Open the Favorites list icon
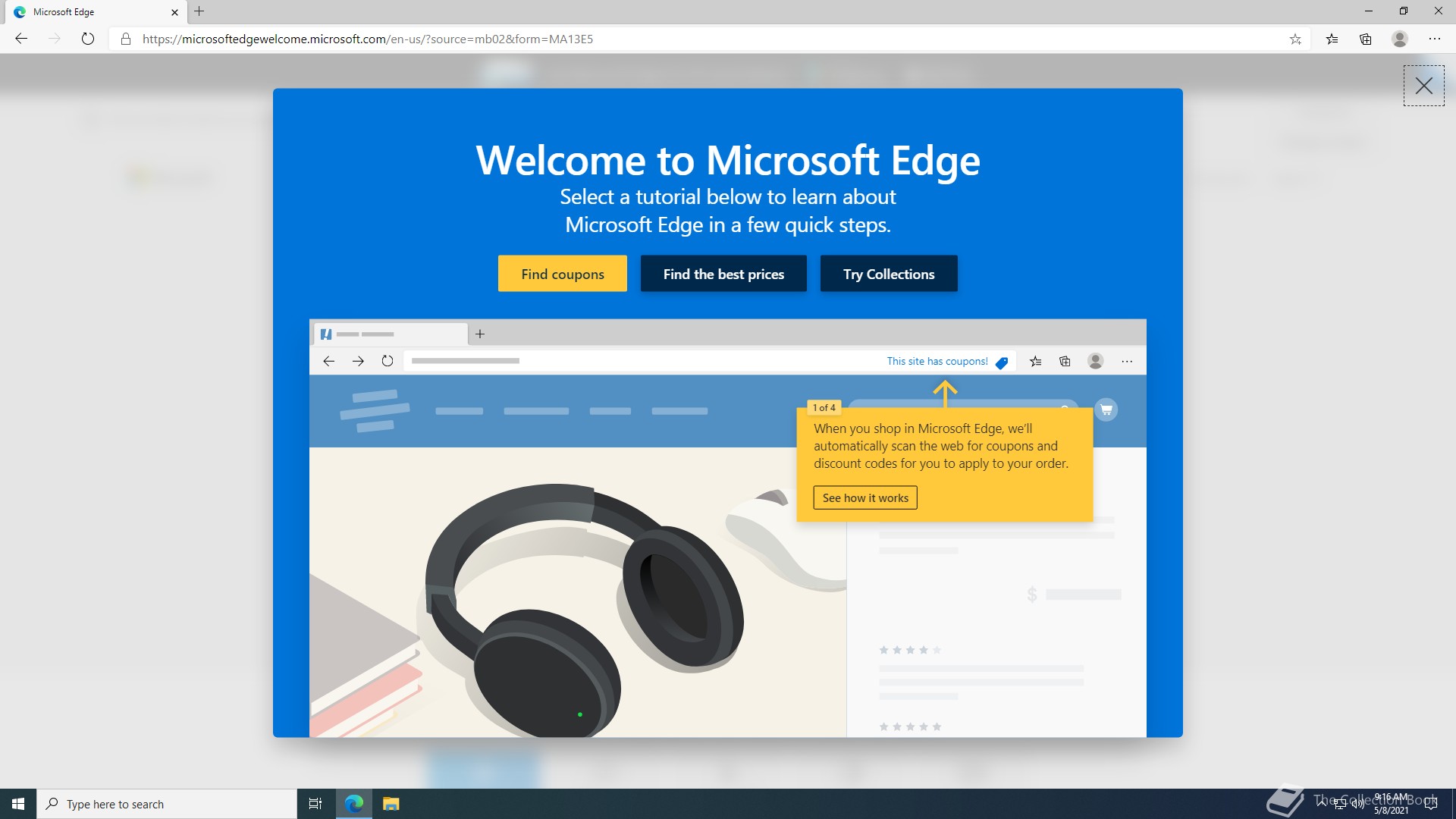The height and width of the screenshot is (819, 1456). [1332, 39]
